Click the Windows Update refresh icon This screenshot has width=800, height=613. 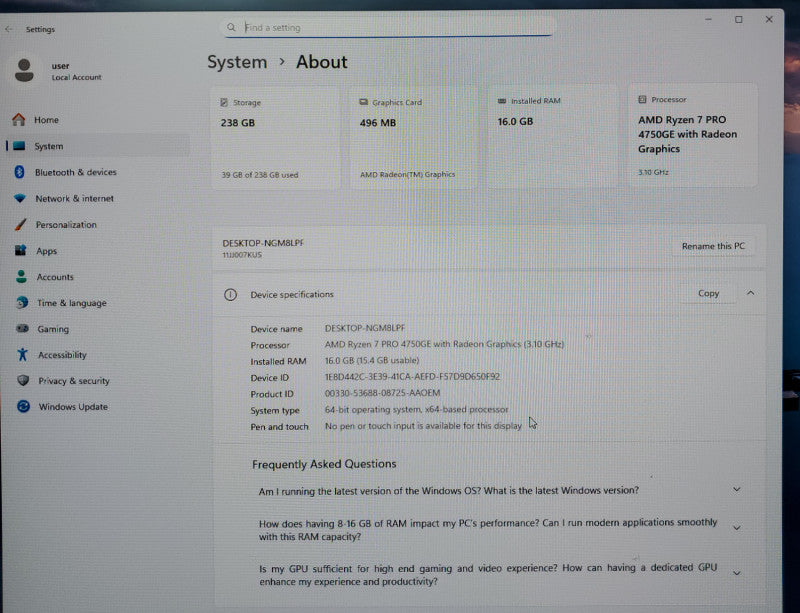[23, 406]
